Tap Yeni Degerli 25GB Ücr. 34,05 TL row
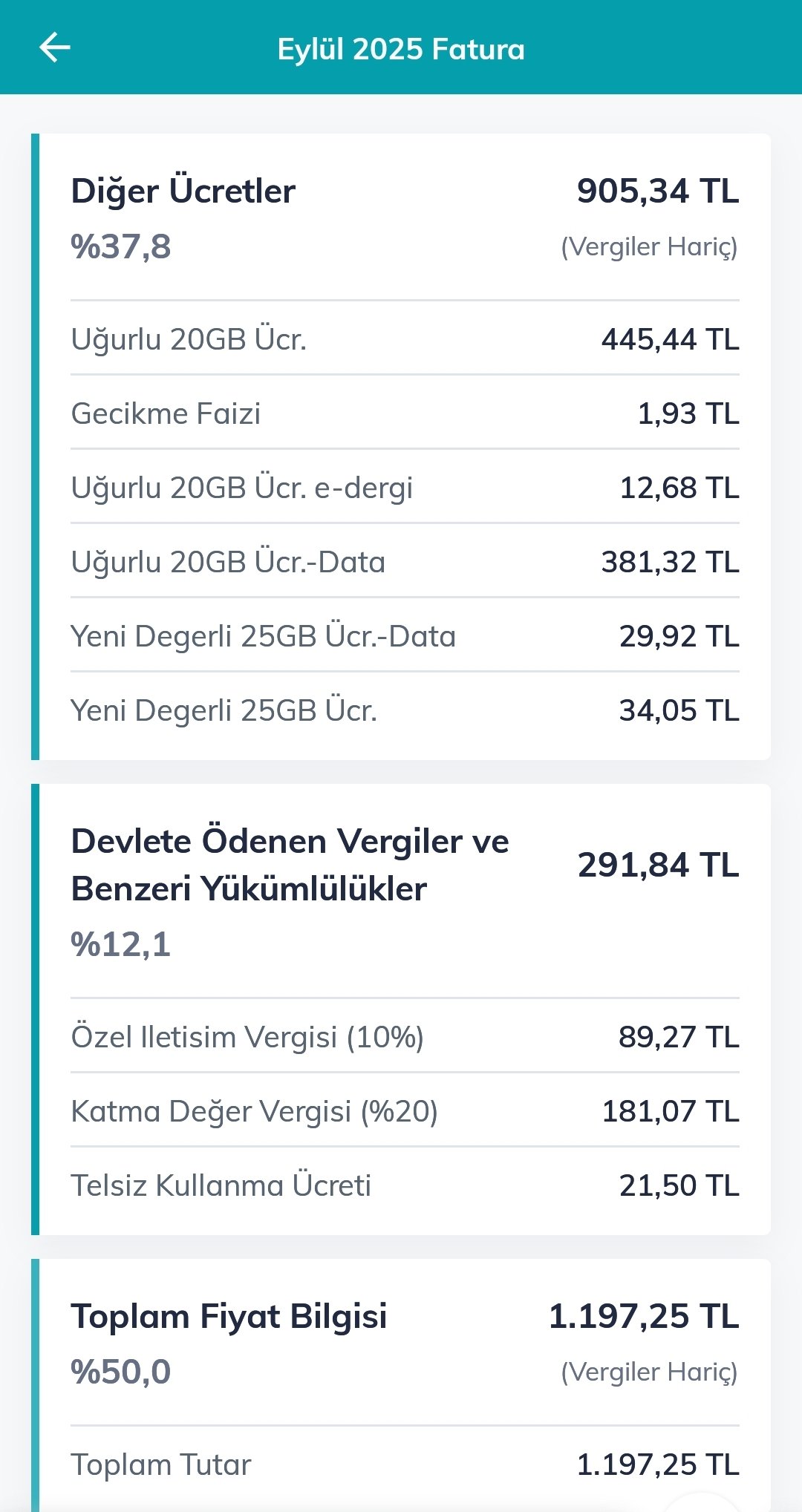The height and width of the screenshot is (1512, 802). pos(405,710)
